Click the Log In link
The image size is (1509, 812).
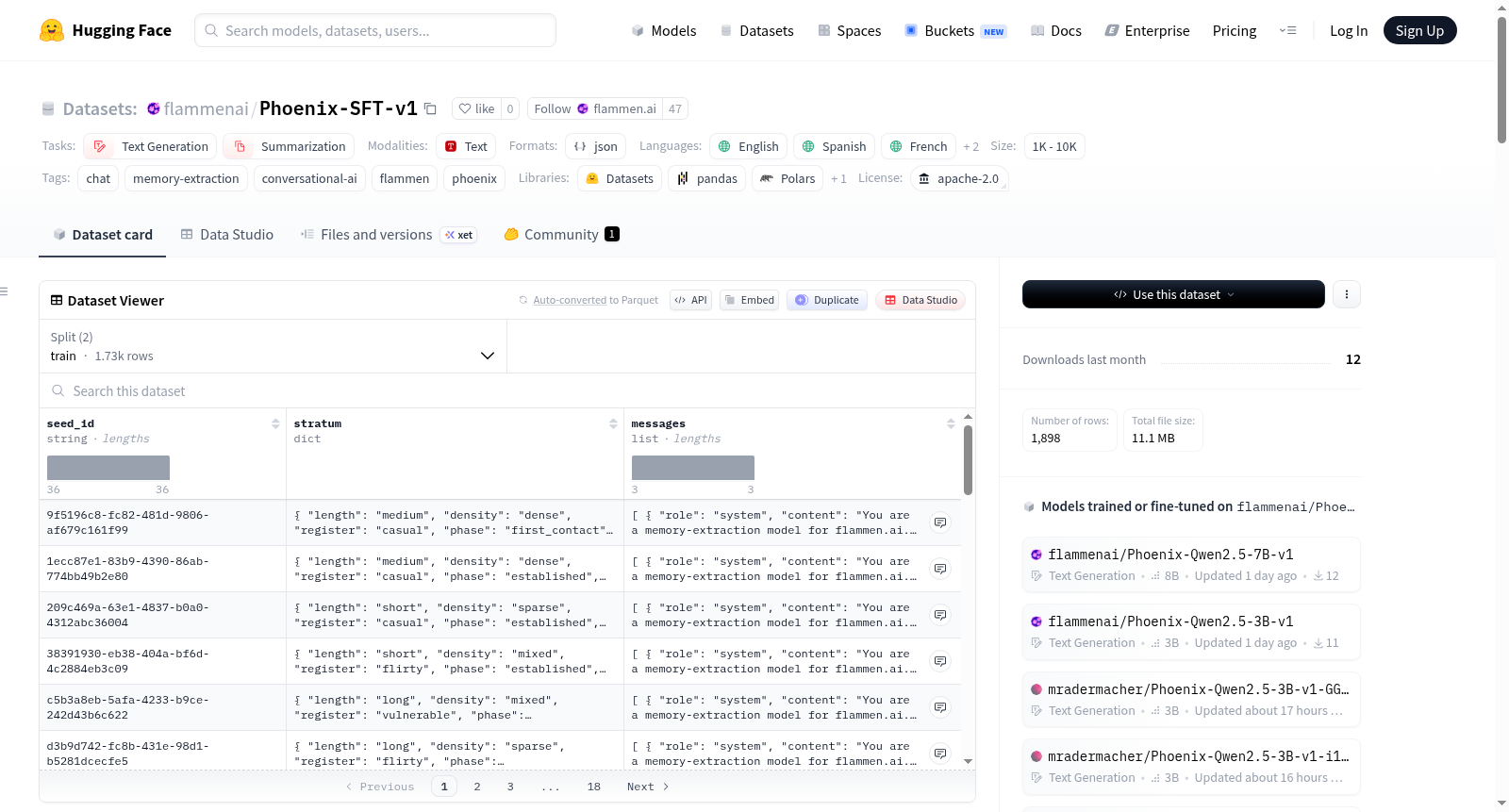click(x=1349, y=30)
